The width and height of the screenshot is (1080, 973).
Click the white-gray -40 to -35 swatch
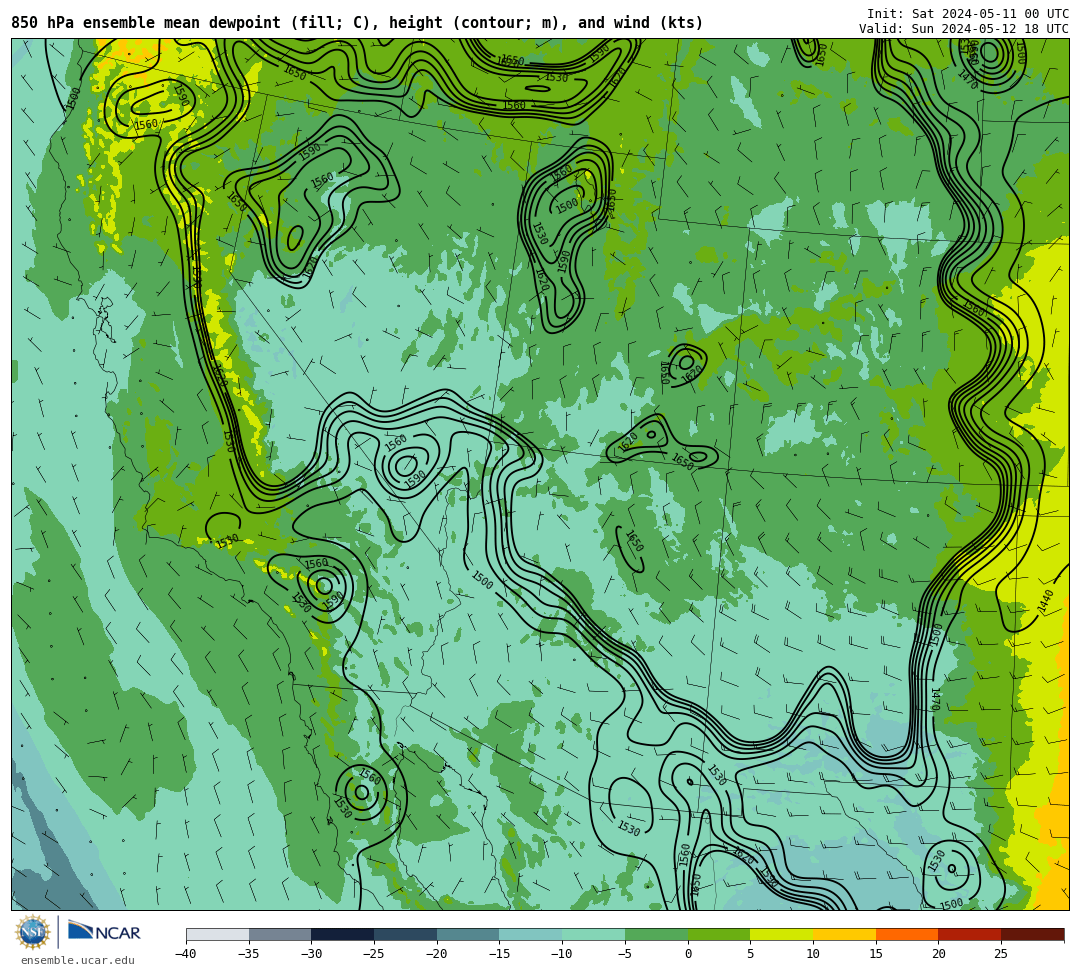click(218, 934)
